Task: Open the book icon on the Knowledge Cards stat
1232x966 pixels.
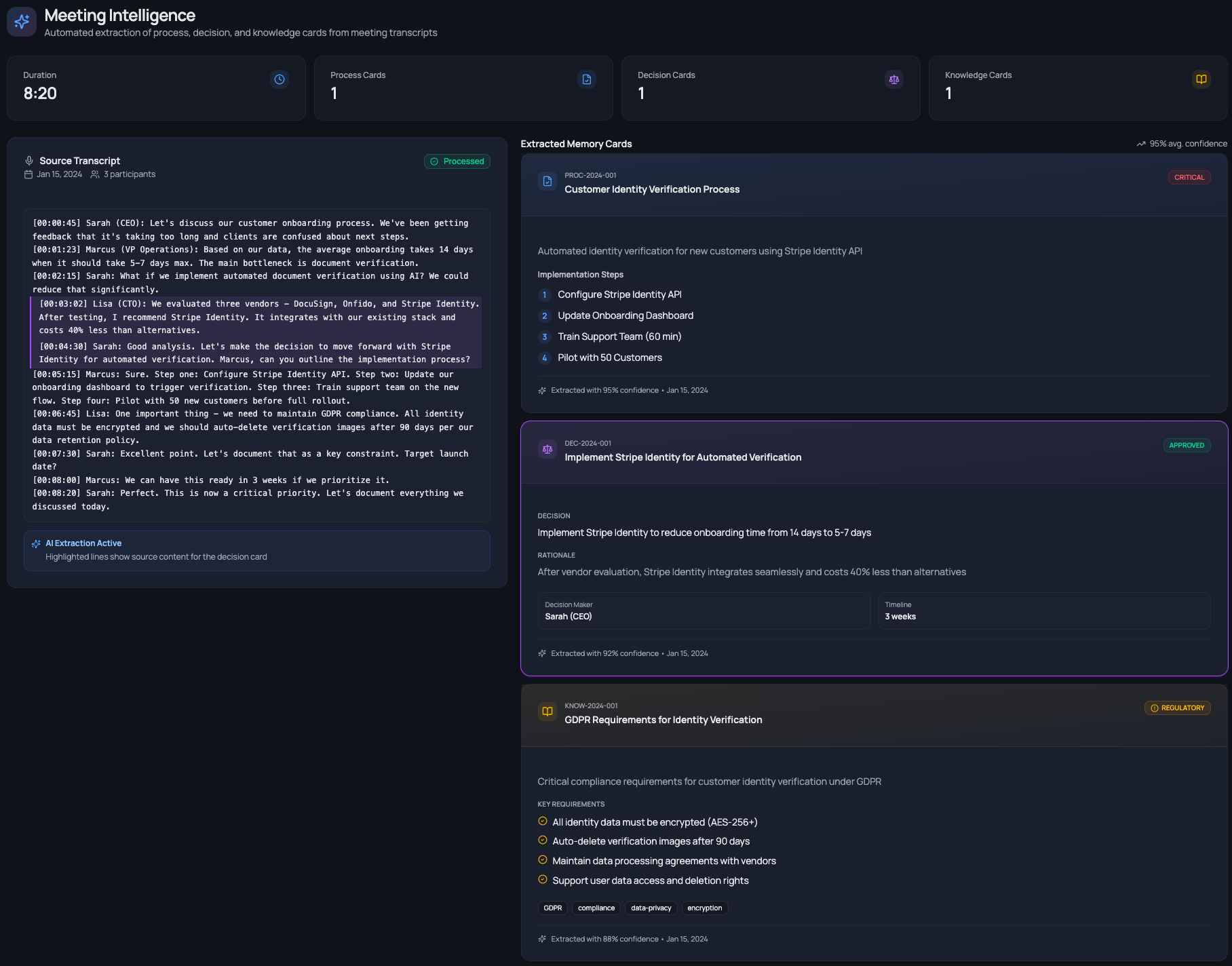Action: point(1201,79)
